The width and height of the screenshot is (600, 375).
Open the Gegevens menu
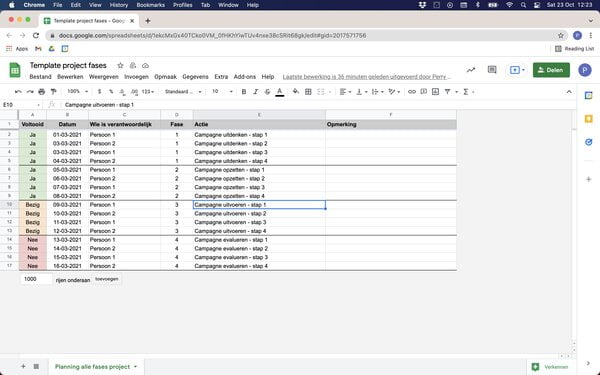click(195, 77)
